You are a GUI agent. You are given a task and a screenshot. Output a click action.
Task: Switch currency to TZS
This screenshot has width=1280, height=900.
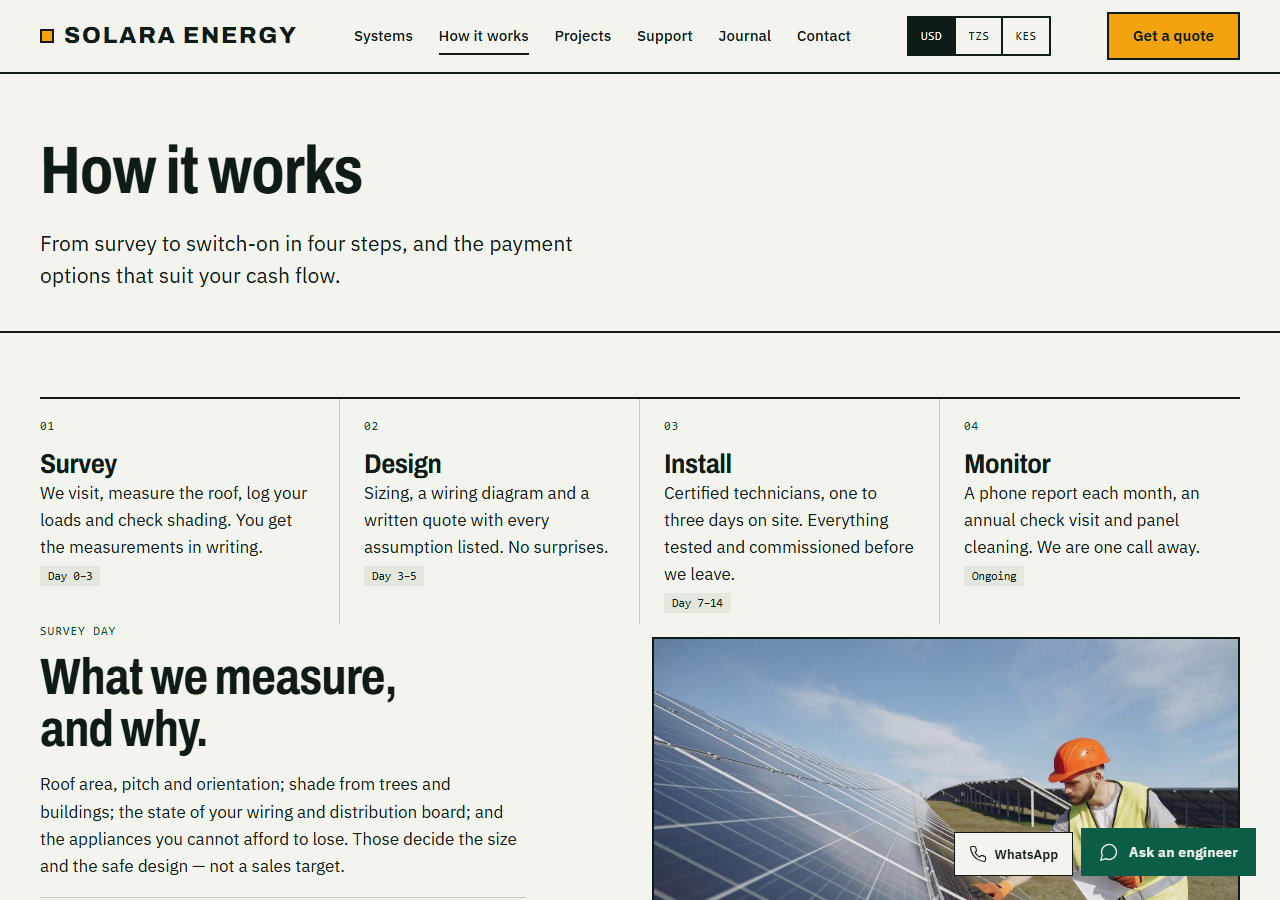click(979, 36)
